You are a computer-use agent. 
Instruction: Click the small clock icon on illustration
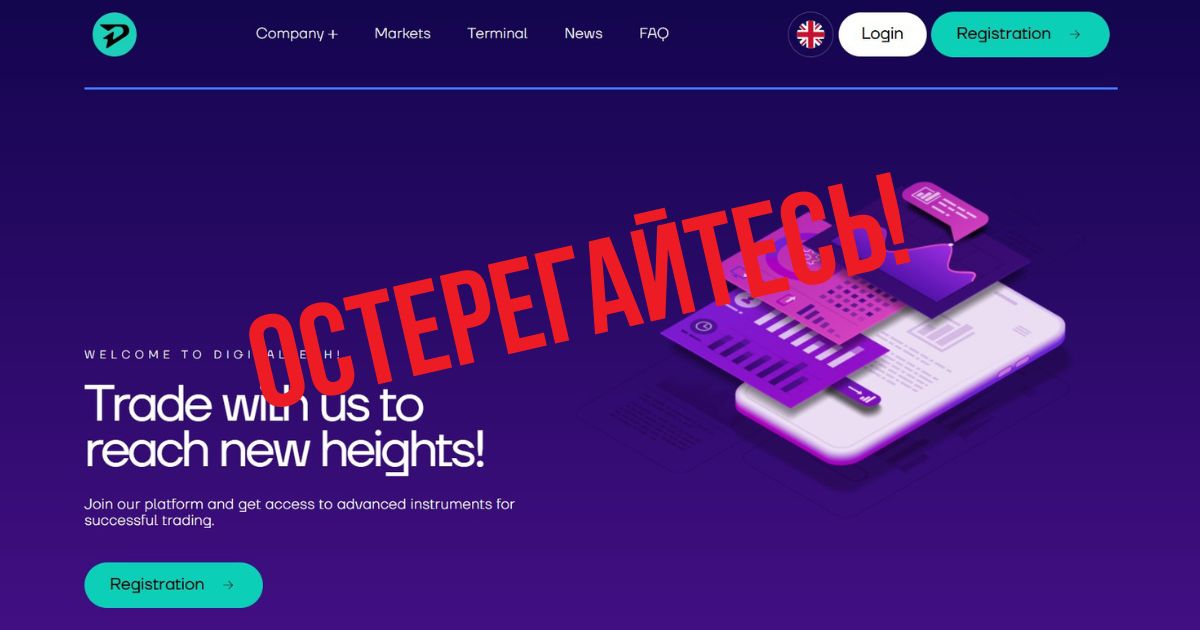point(704,326)
